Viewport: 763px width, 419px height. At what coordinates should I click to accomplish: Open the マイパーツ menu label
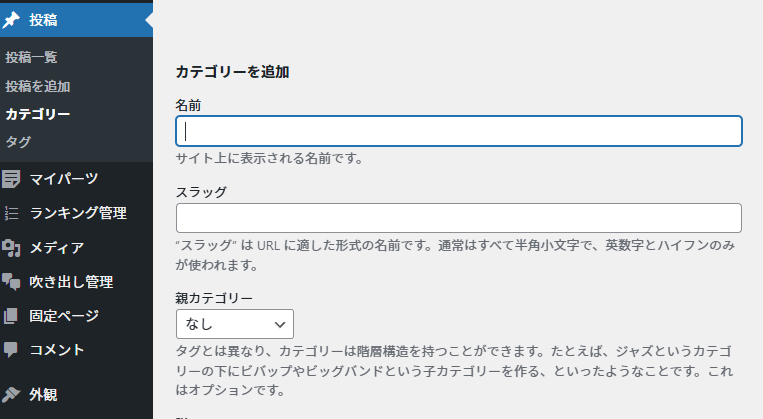[64, 179]
